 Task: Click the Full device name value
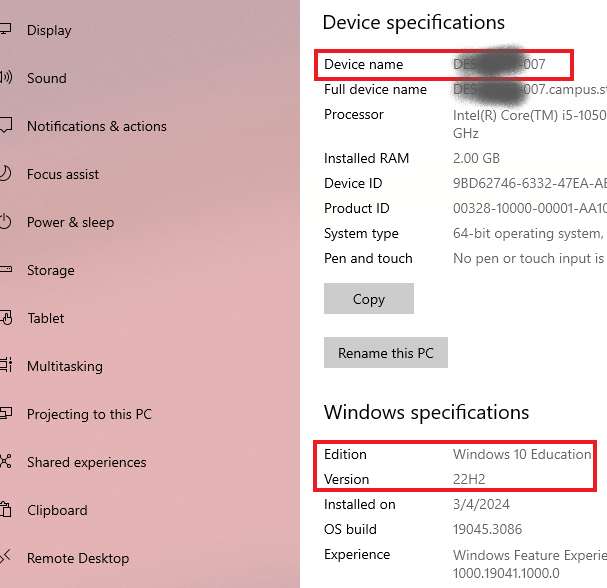530,89
